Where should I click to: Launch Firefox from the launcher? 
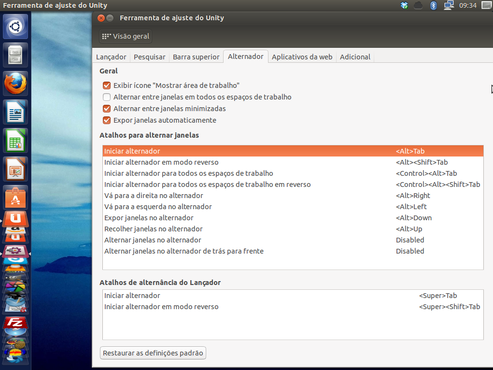pyautogui.click(x=15, y=84)
